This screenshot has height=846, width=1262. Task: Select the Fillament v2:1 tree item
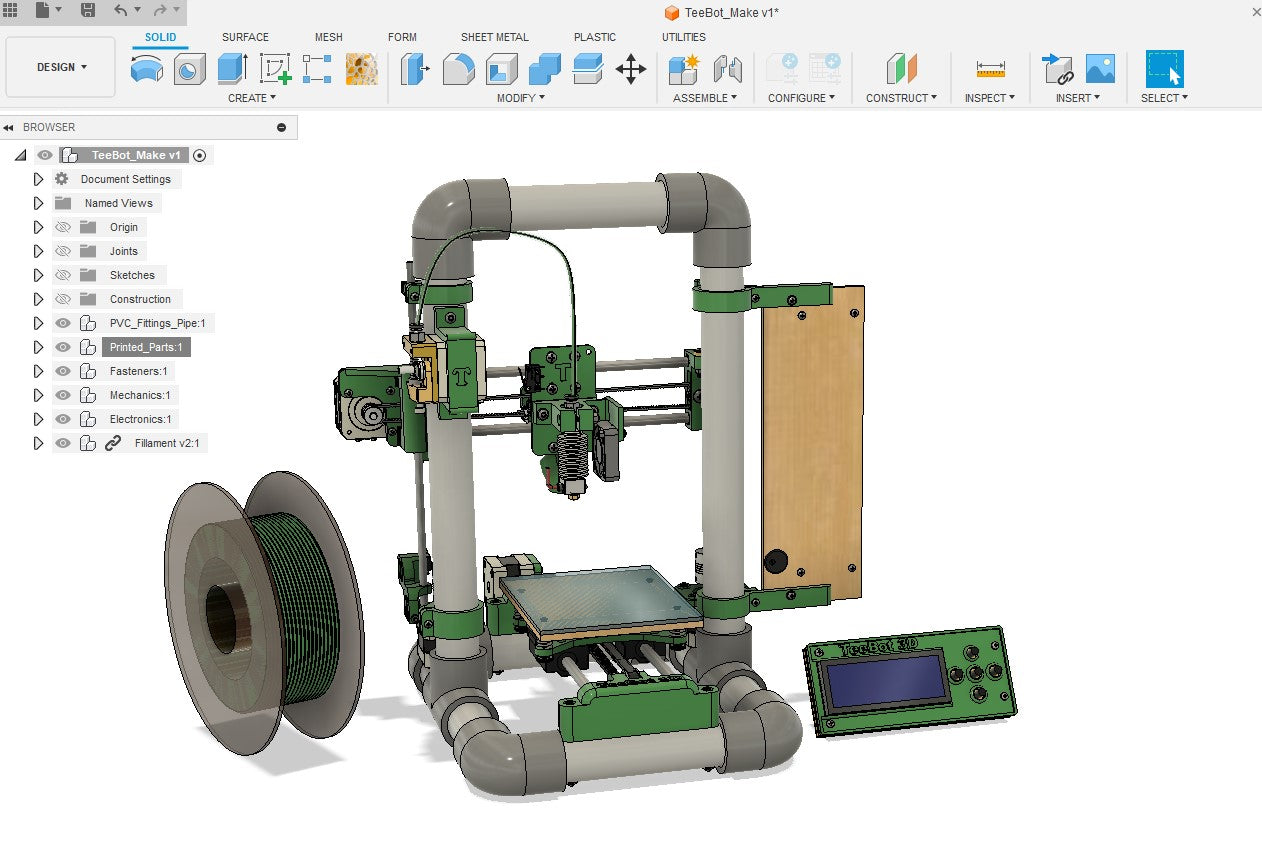pyautogui.click(x=167, y=443)
